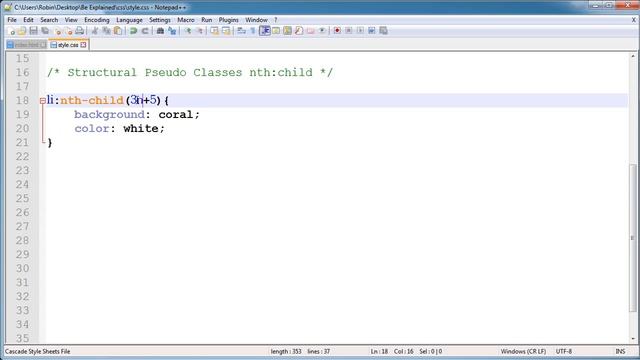This screenshot has height=360, width=640.
Task: Close current document via menu bar X
Action: coord(633,20)
